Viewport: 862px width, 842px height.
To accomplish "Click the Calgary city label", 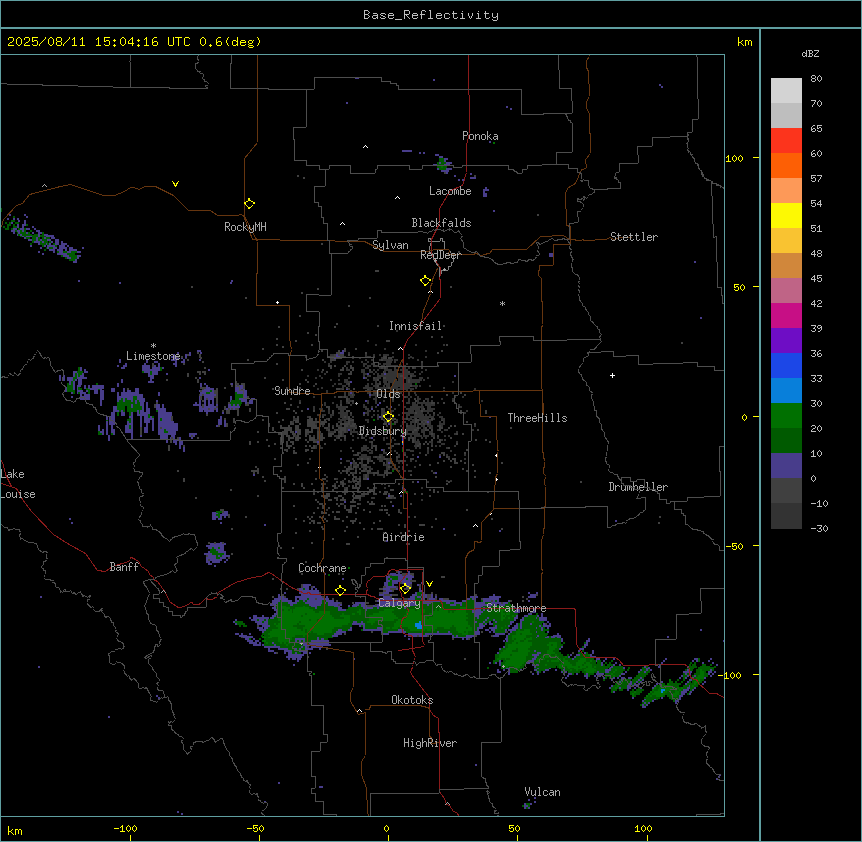I will pos(399,603).
